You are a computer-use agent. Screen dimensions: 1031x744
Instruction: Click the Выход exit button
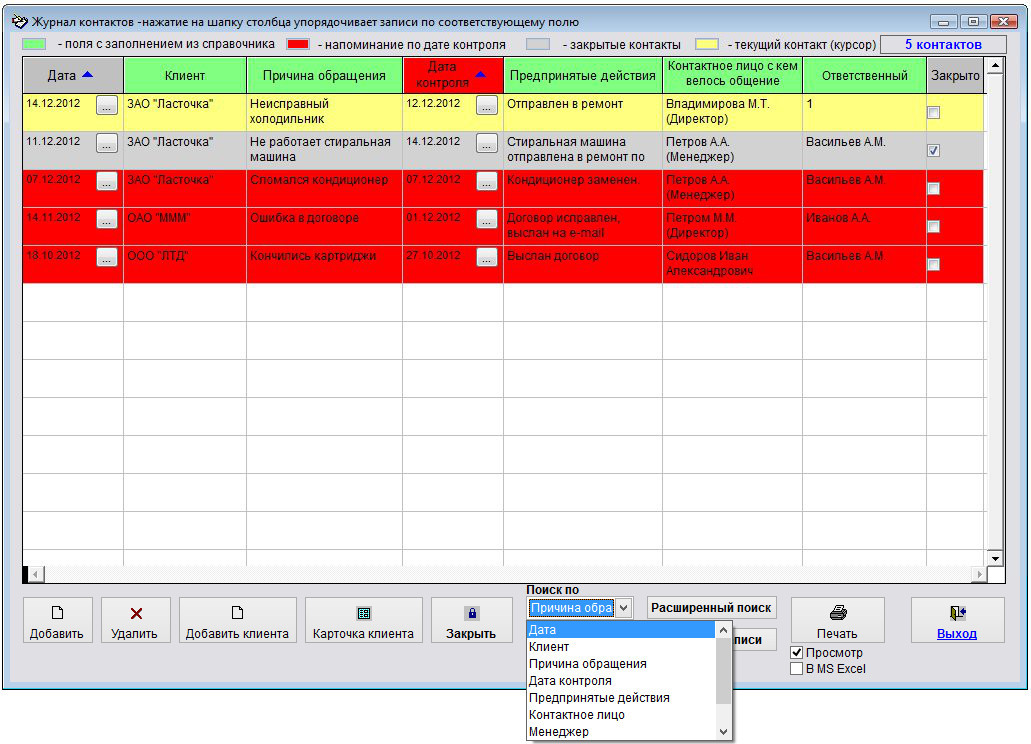click(957, 620)
